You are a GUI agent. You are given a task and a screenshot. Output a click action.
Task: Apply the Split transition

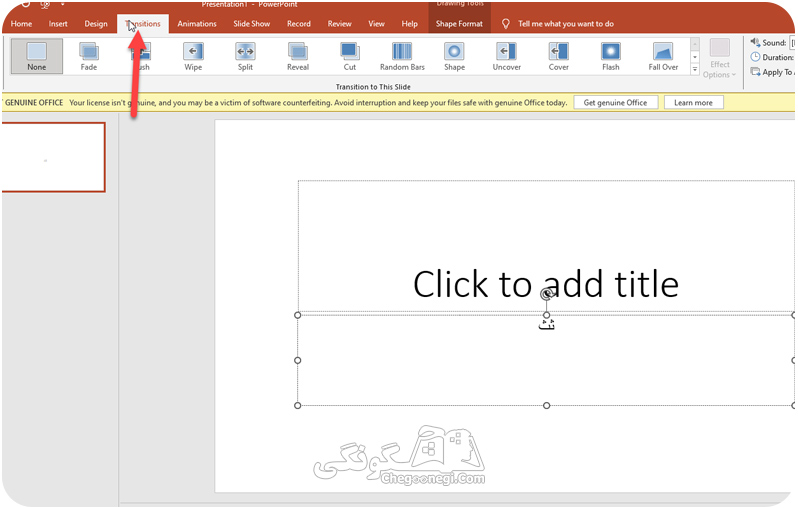(245, 56)
